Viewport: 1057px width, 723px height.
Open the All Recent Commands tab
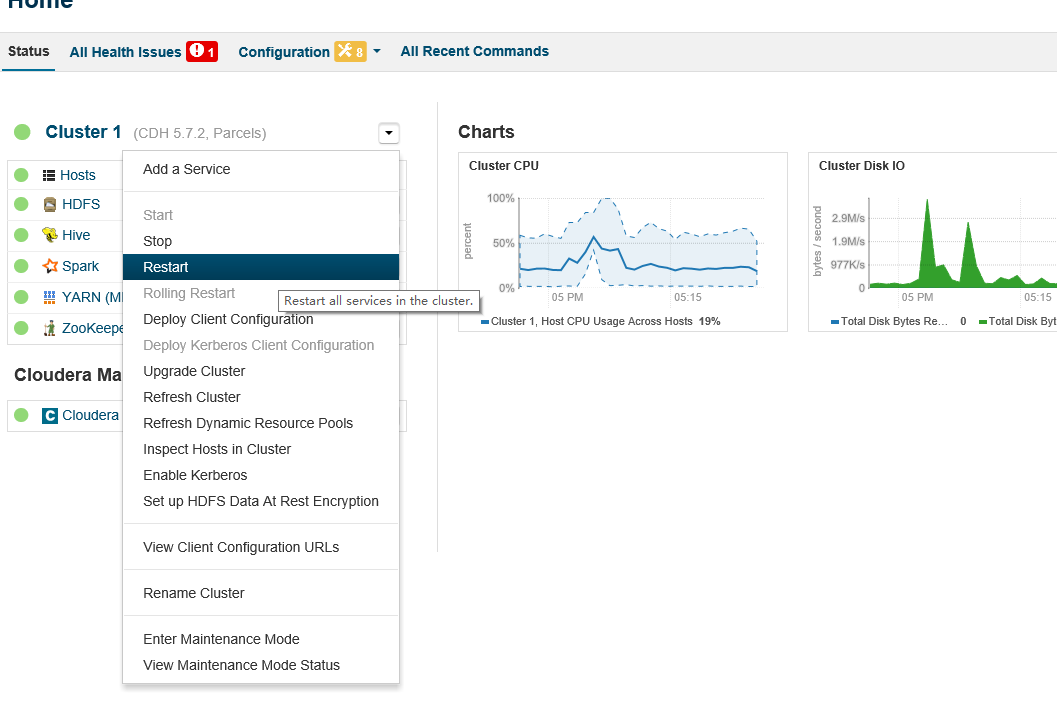475,51
